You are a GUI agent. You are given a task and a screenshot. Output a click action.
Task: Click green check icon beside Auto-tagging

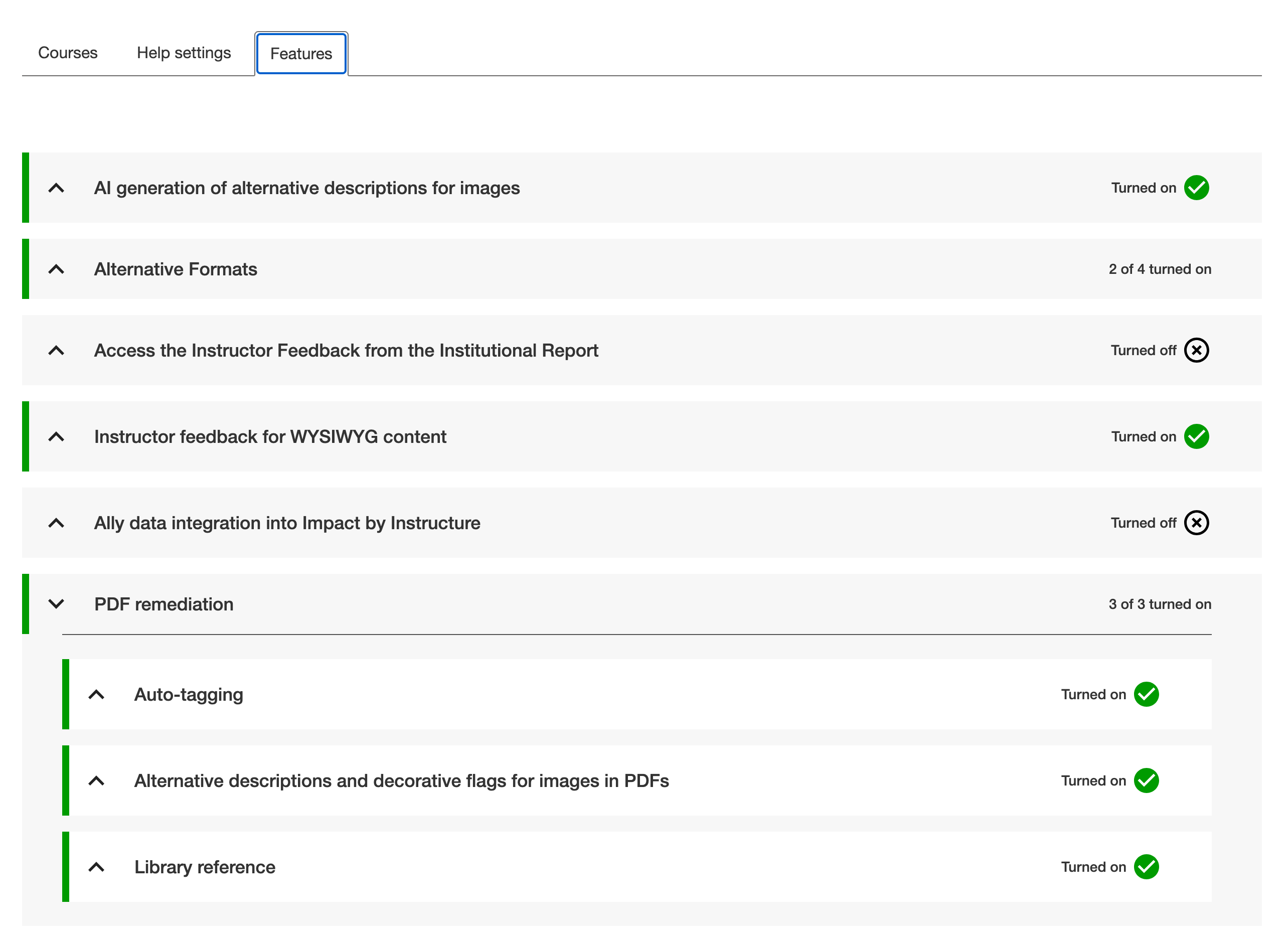tap(1146, 695)
